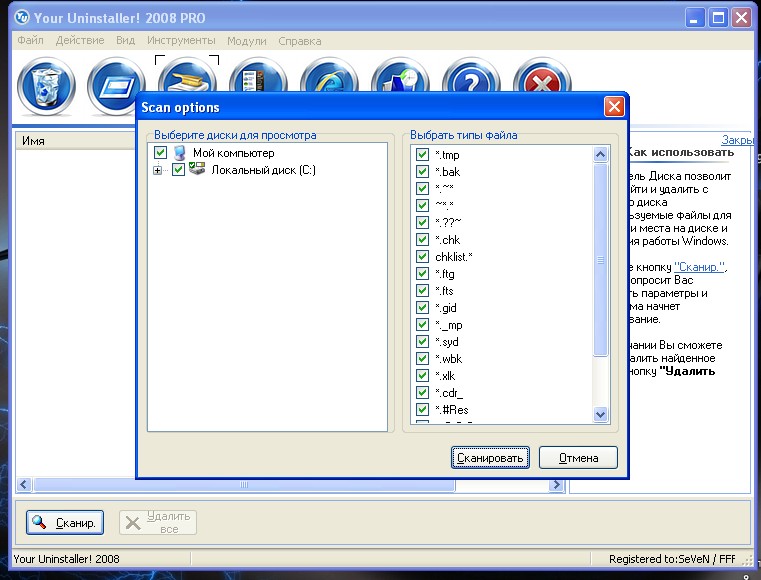Image resolution: width=761 pixels, height=580 pixels.
Task: Click the My Computer icon in drive tree
Action: coord(180,153)
